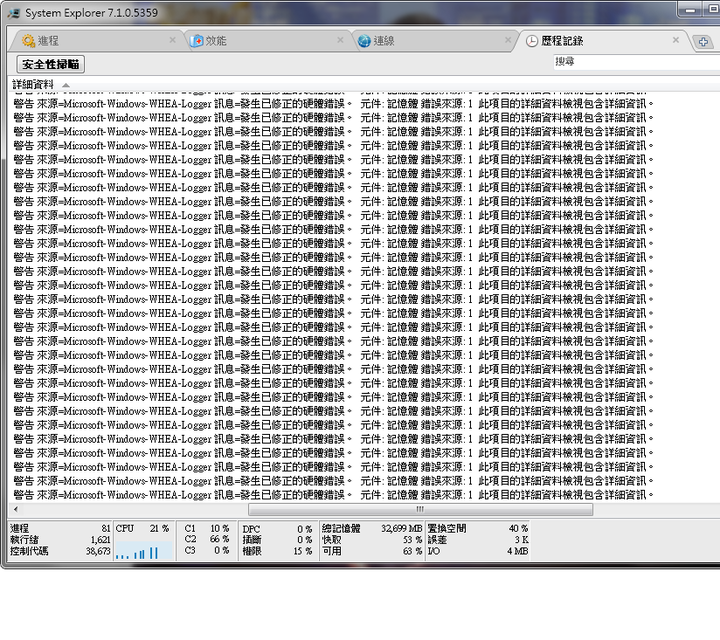Screen dimensions: 720x640
Task: Close the 歷程記錄 tab
Action: click(675, 40)
